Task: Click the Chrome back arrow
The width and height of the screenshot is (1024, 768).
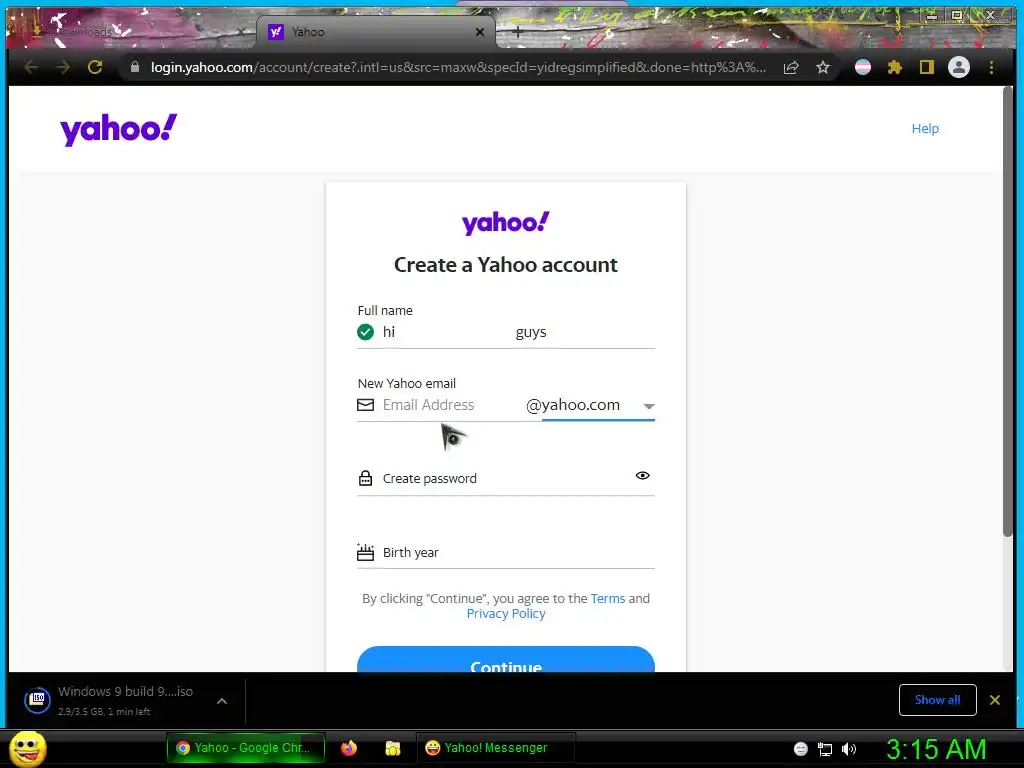Action: coord(31,67)
